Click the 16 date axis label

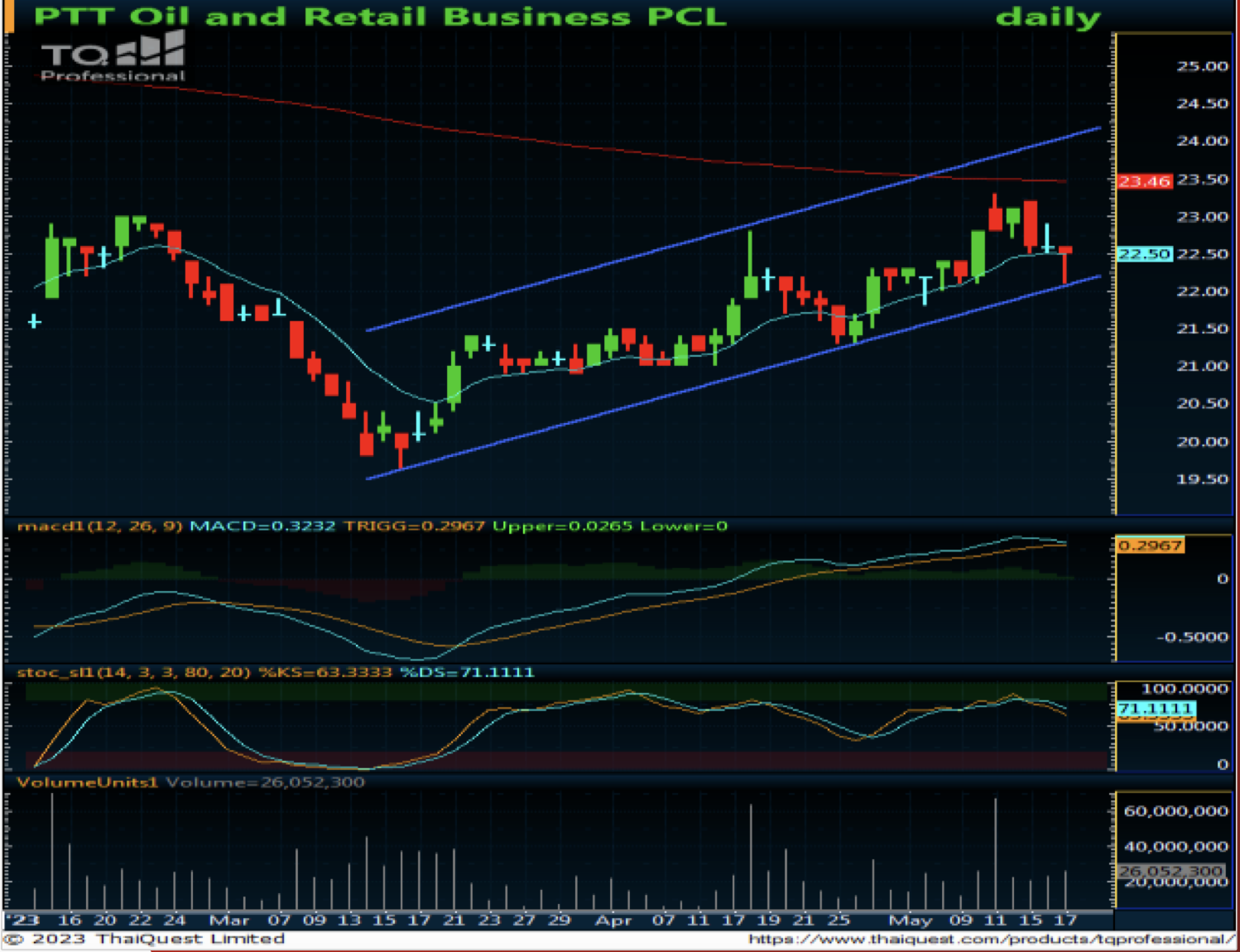pyautogui.click(x=70, y=921)
